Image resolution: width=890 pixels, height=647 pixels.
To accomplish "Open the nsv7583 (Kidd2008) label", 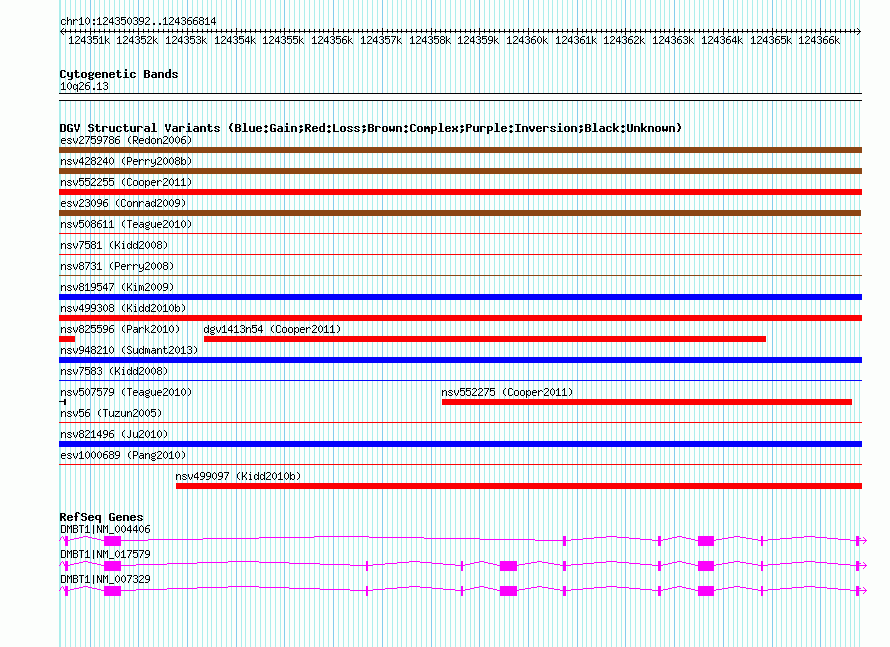I will [x=114, y=371].
